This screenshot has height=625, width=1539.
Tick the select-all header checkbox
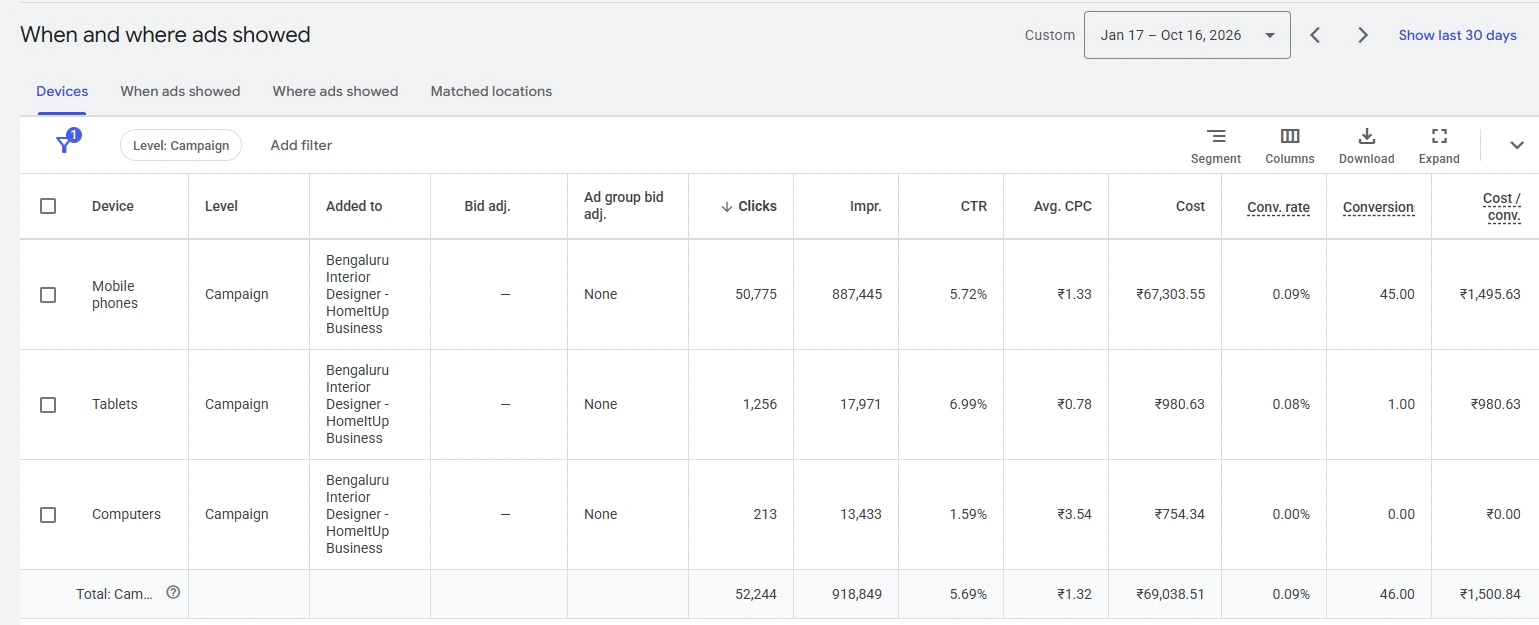(48, 206)
